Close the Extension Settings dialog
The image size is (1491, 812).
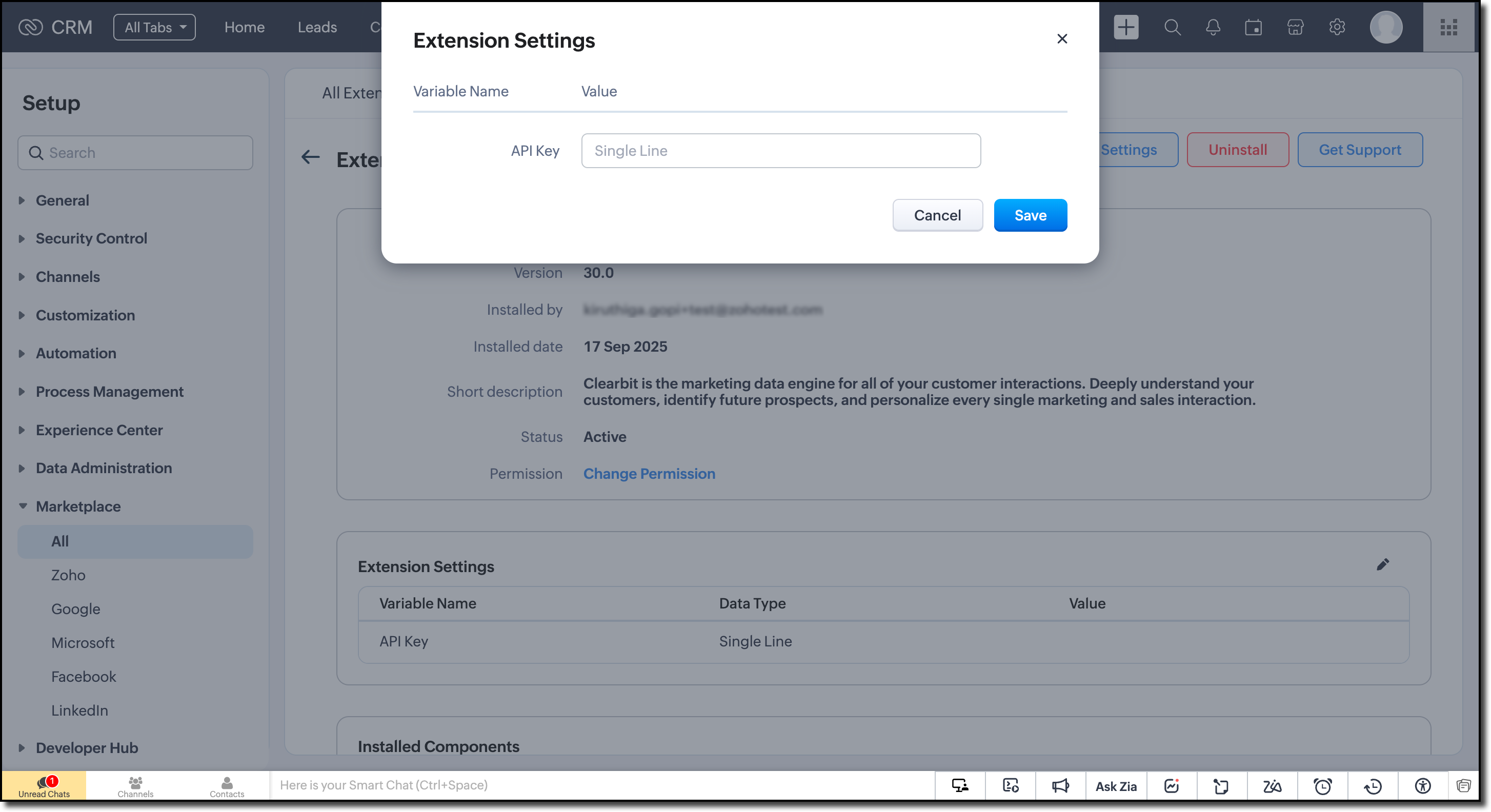pos(1061,39)
